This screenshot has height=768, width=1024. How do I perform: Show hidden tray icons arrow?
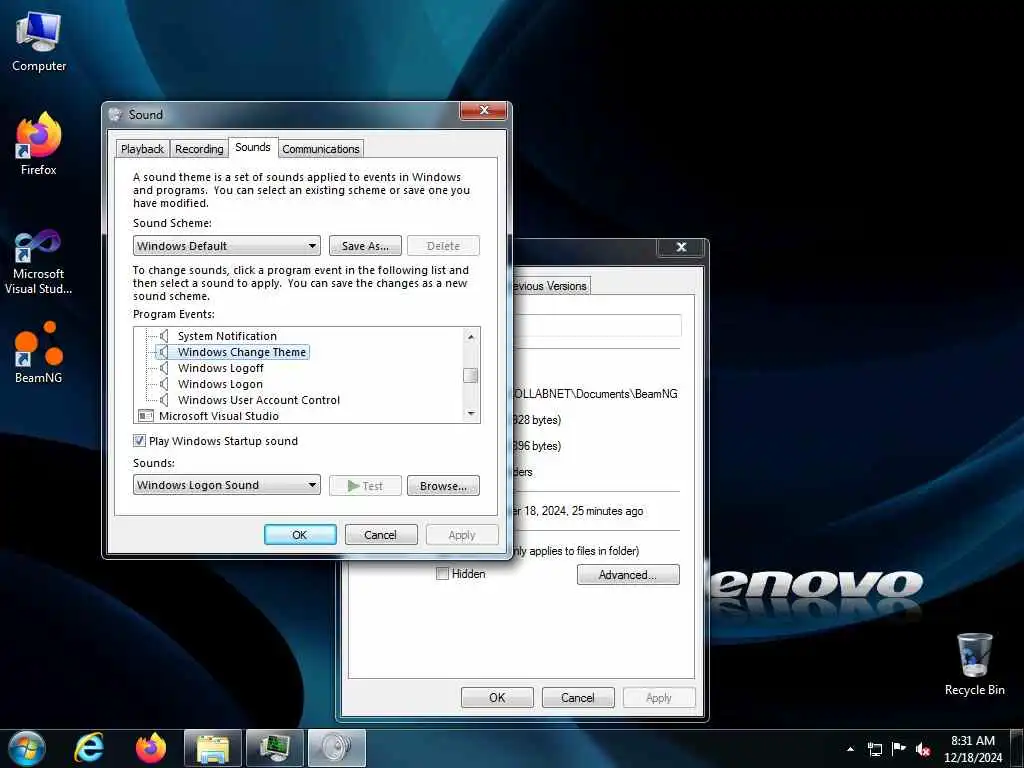point(850,749)
